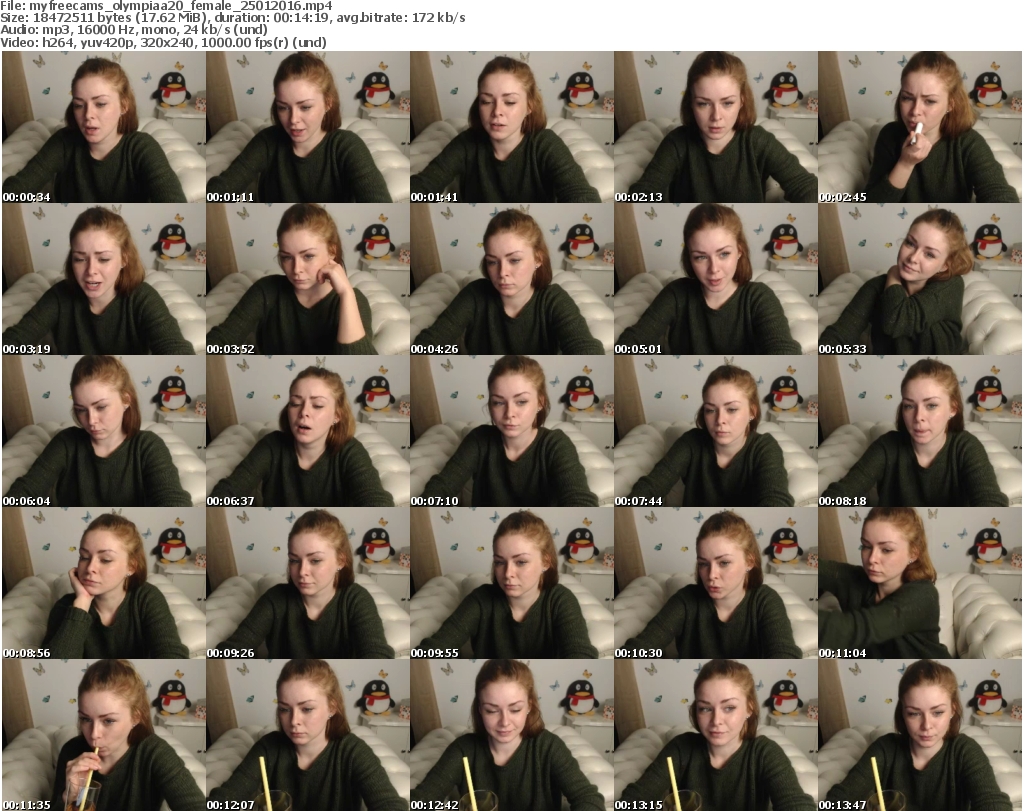Choose the thumbnail frame at 00:09:55
This screenshot has width=1024, height=811.
click(512, 583)
